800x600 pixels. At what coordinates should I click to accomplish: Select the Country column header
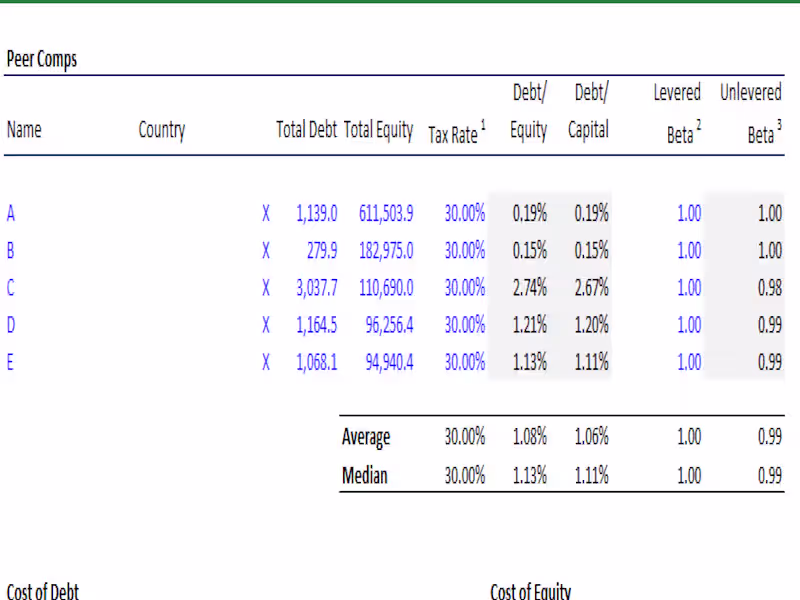pos(161,129)
